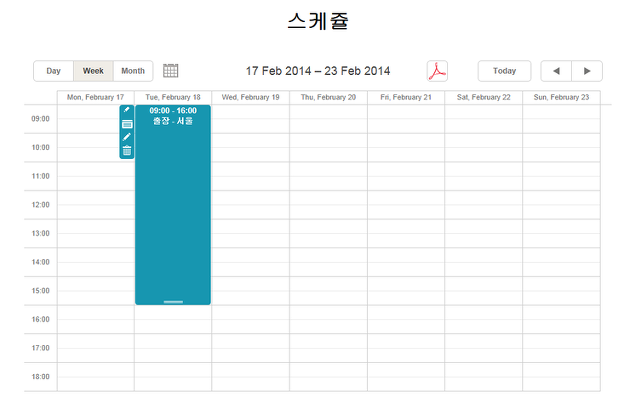This screenshot has height=415, width=630.
Task: Go to the previous week arrow
Action: (556, 71)
